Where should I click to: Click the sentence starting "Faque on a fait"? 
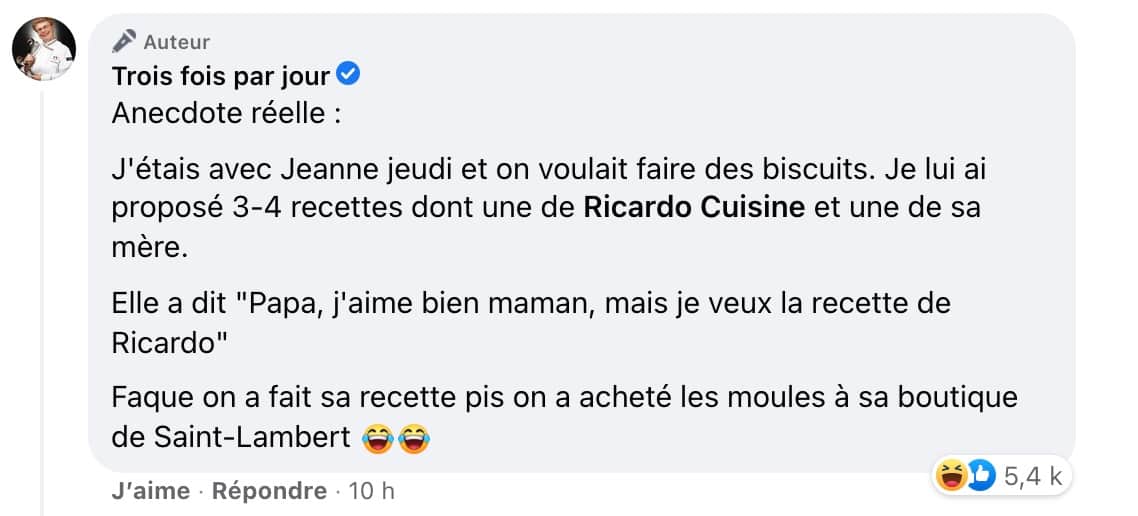pos(563,398)
